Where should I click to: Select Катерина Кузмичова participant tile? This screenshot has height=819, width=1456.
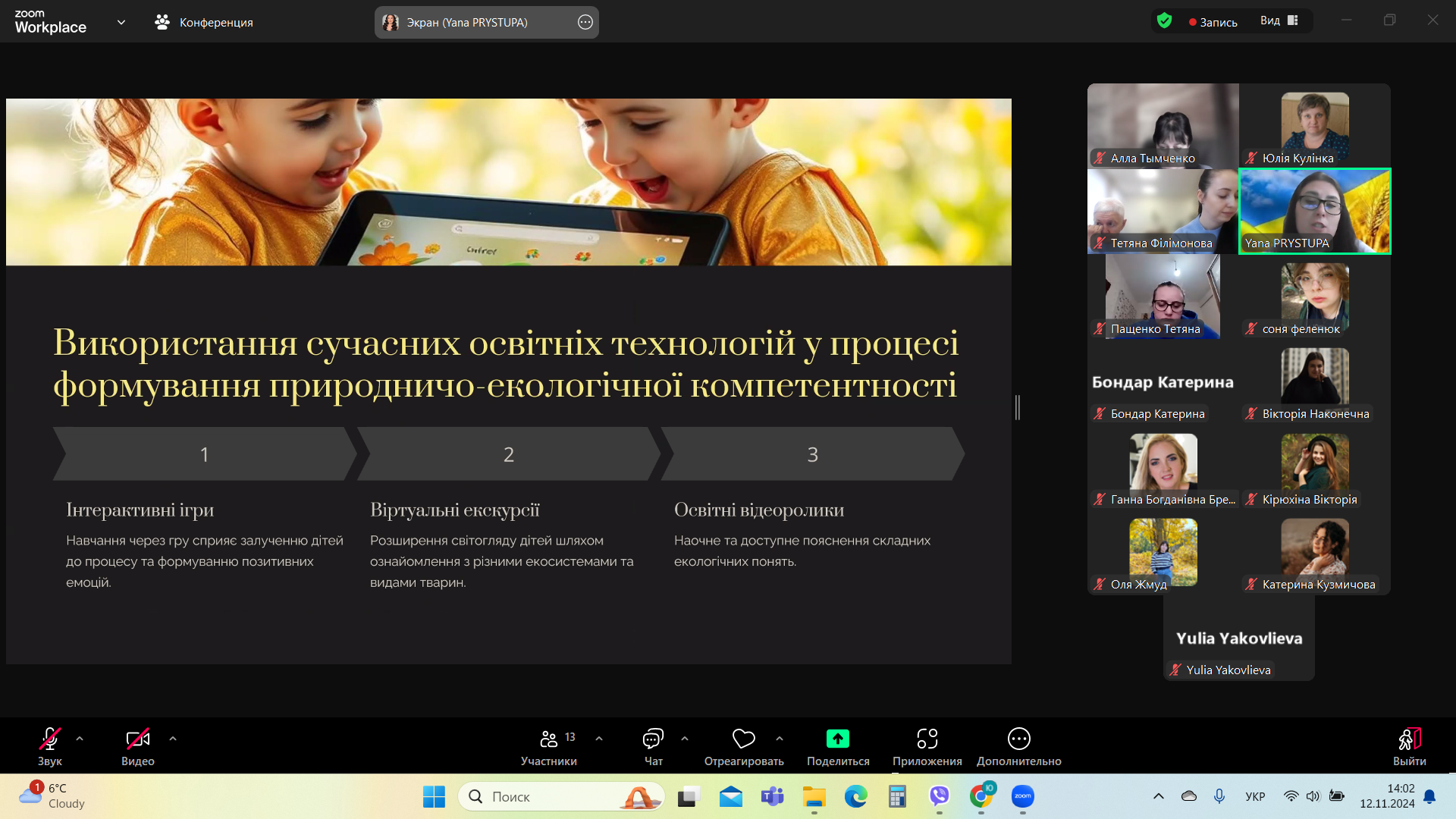click(1315, 552)
